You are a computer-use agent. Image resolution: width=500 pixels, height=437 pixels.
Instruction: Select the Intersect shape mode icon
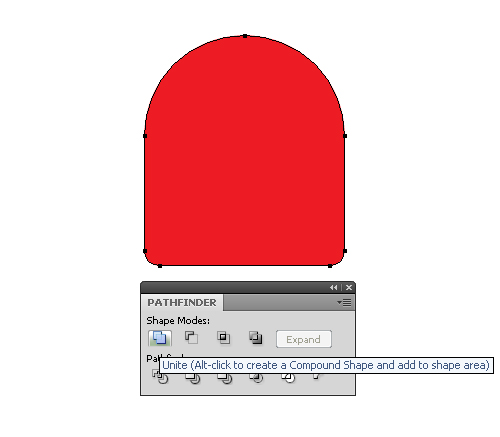[x=223, y=338]
